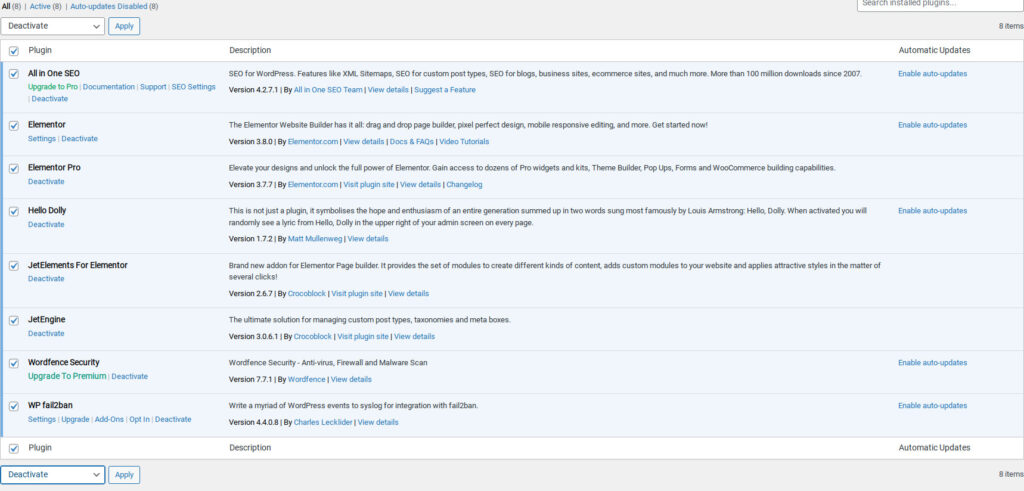Toggle the select-all checkbox in table header
Screen dimensions: 1024x491
click(14, 51)
